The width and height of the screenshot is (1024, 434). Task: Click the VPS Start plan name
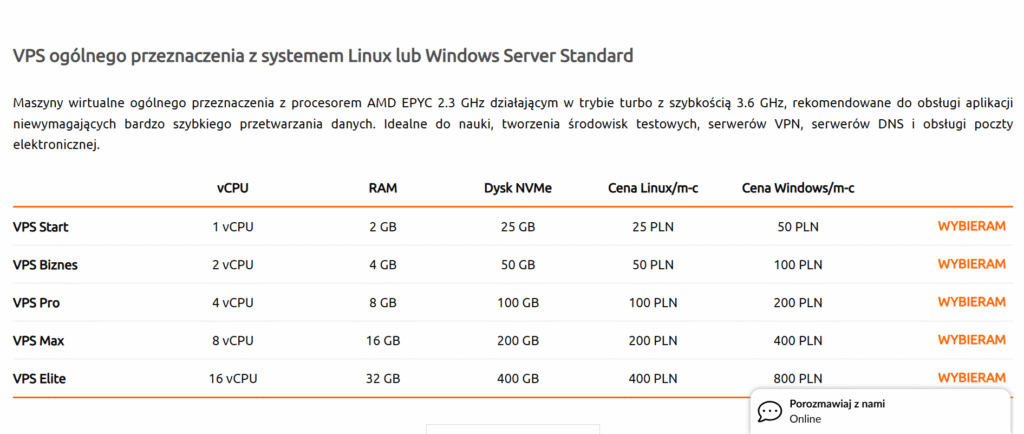coord(41,227)
